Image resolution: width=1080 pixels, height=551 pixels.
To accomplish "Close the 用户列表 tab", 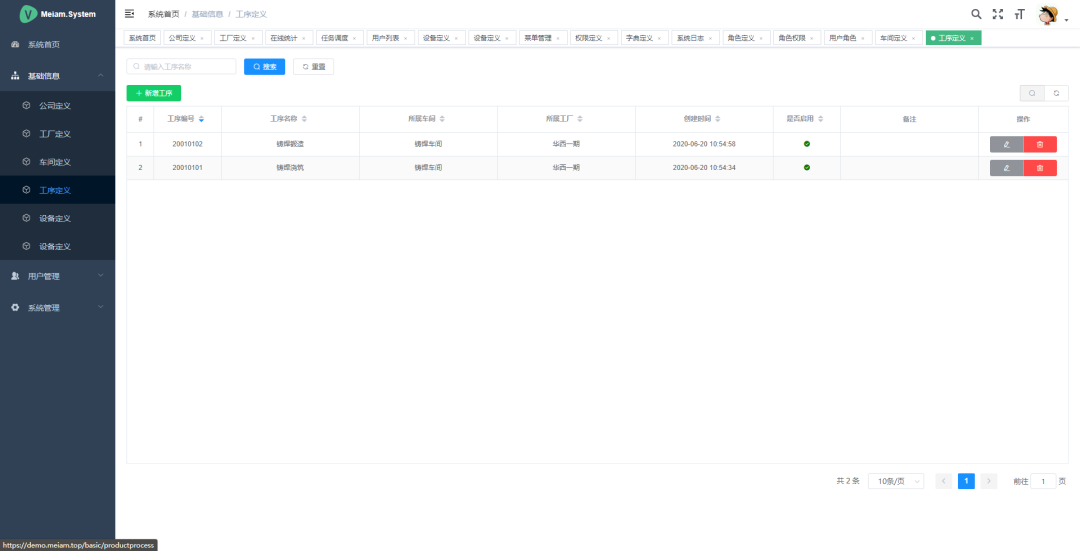I will tap(405, 39).
